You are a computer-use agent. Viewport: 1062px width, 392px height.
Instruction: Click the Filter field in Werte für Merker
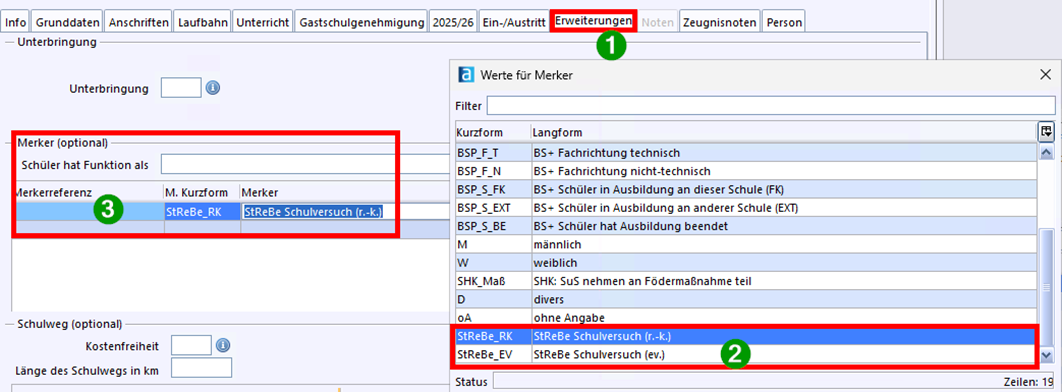click(x=771, y=106)
